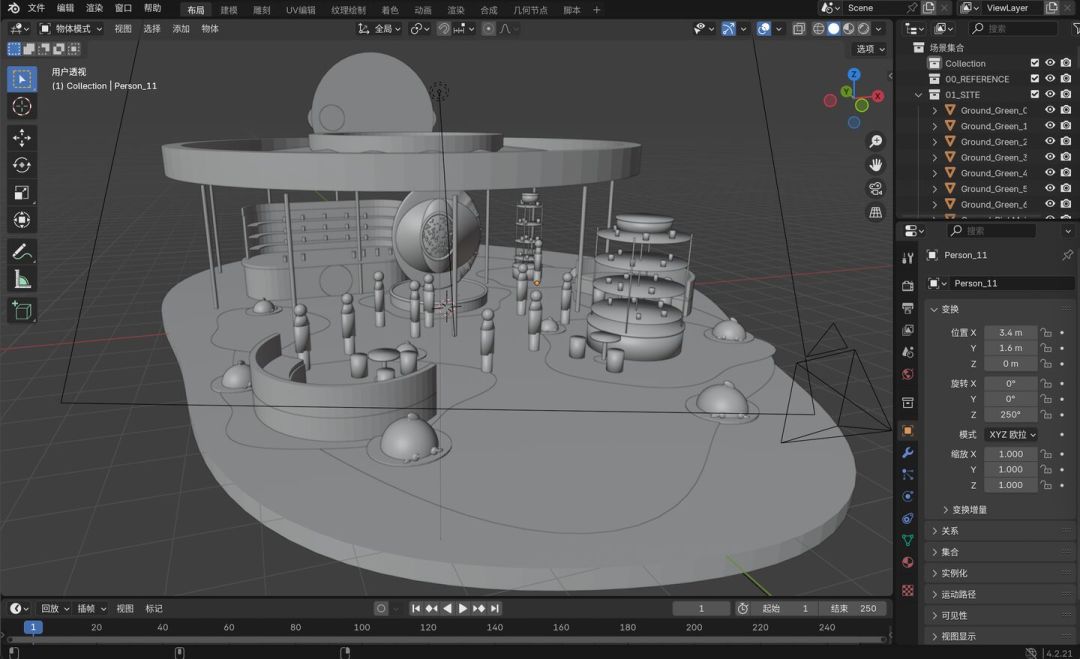Collapse the 01_SITE collection tree
1080x659 pixels.
point(919,95)
